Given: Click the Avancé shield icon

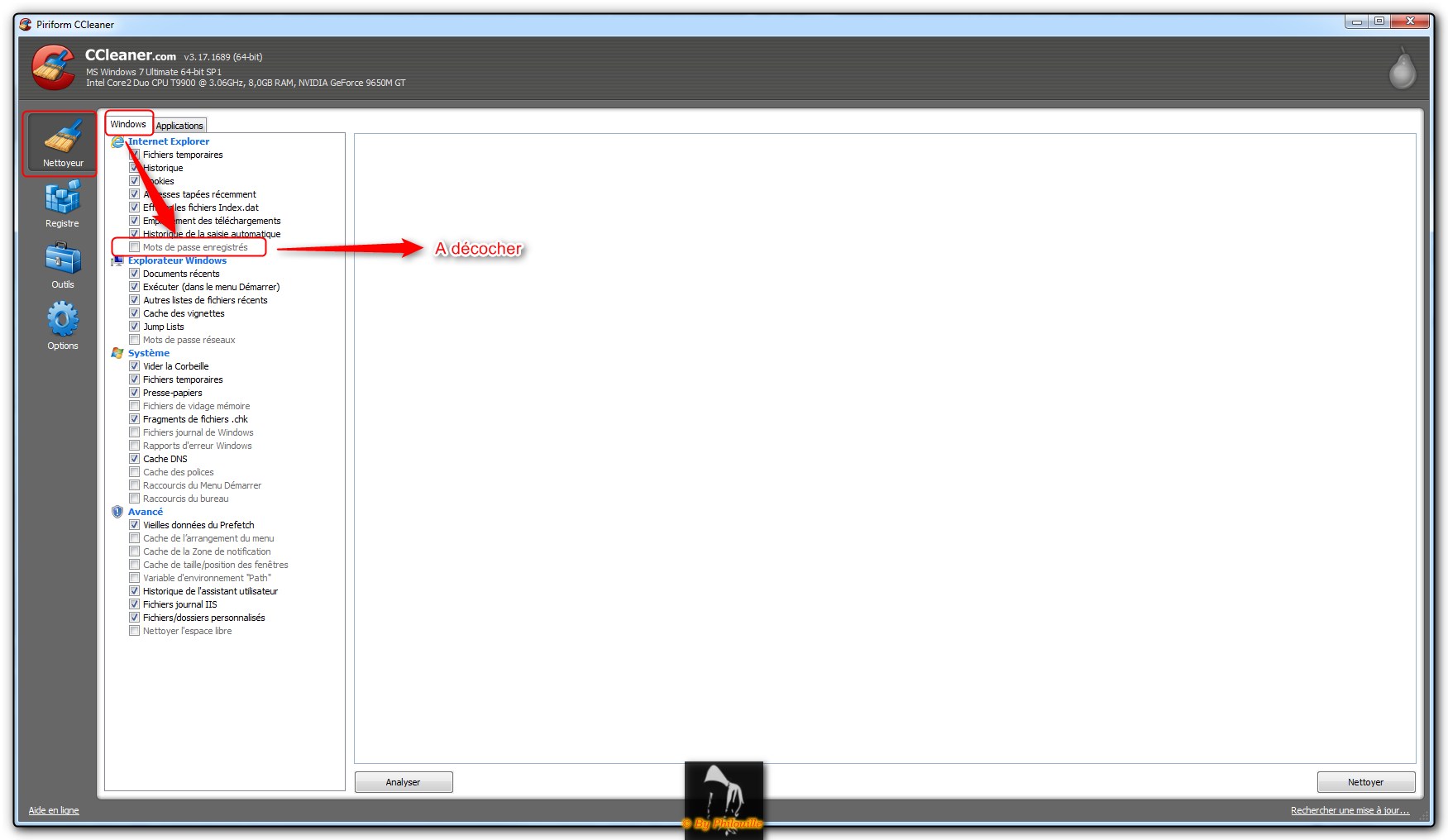Looking at the screenshot, I should point(117,512).
